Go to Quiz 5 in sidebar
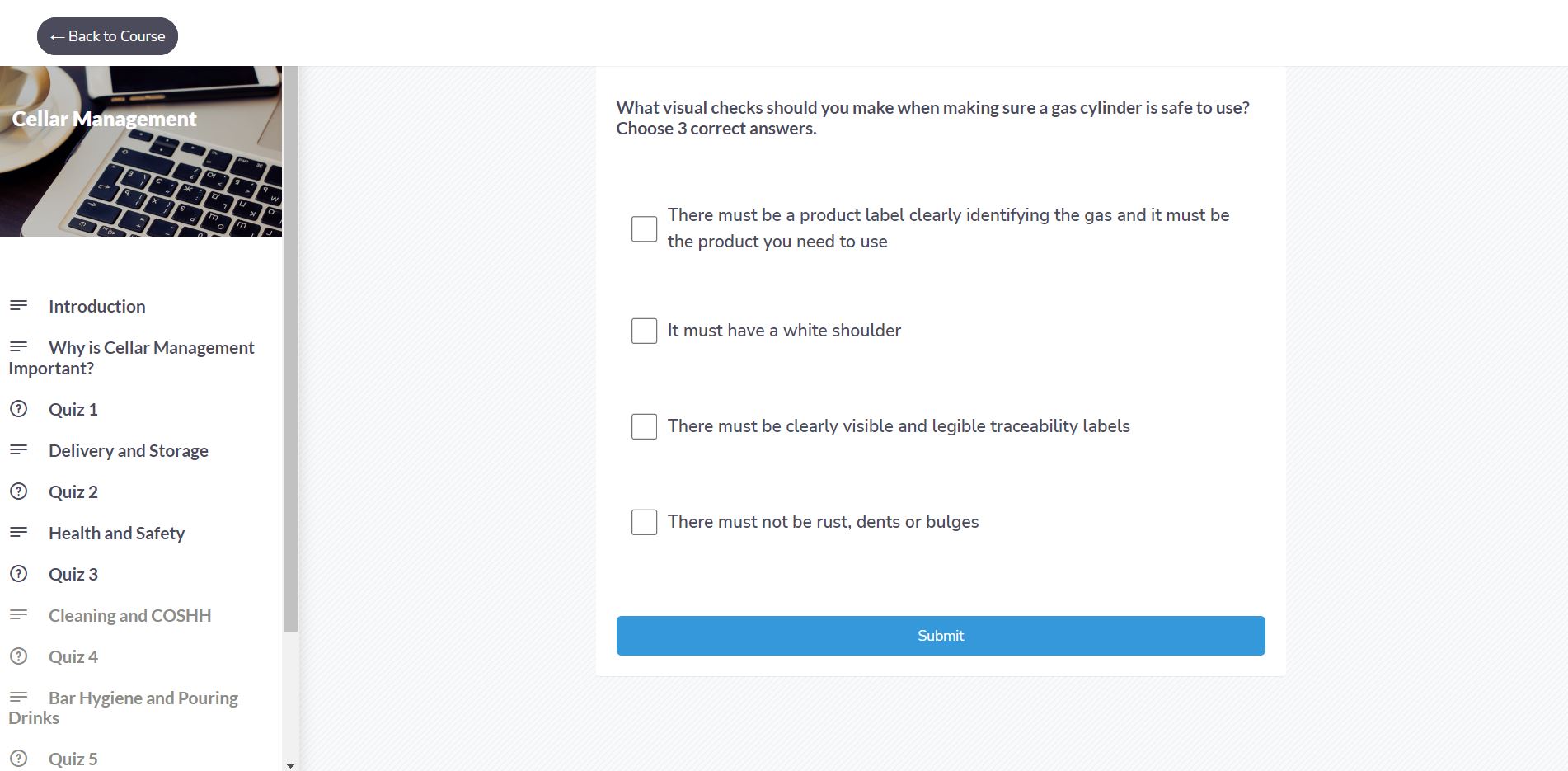The width and height of the screenshot is (1568, 771). click(73, 759)
